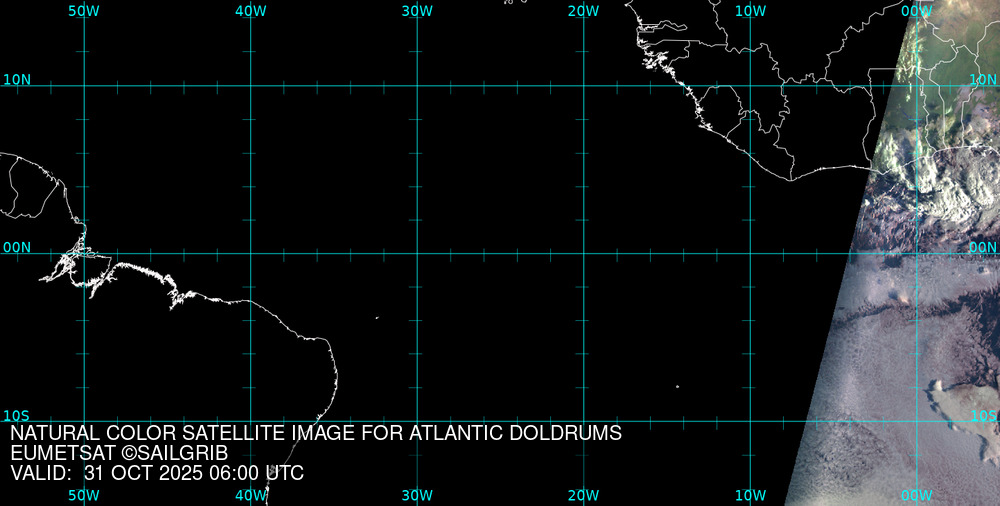Click the 10S label on the right edge
Image resolution: width=1000 pixels, height=506 pixels.
click(984, 415)
